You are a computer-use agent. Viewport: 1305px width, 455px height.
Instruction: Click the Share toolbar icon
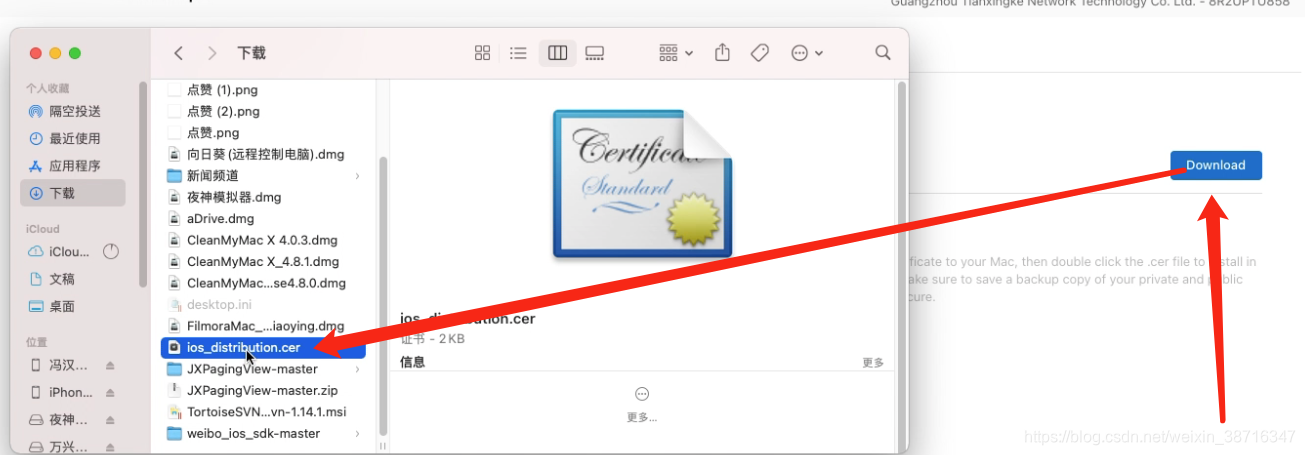click(723, 53)
